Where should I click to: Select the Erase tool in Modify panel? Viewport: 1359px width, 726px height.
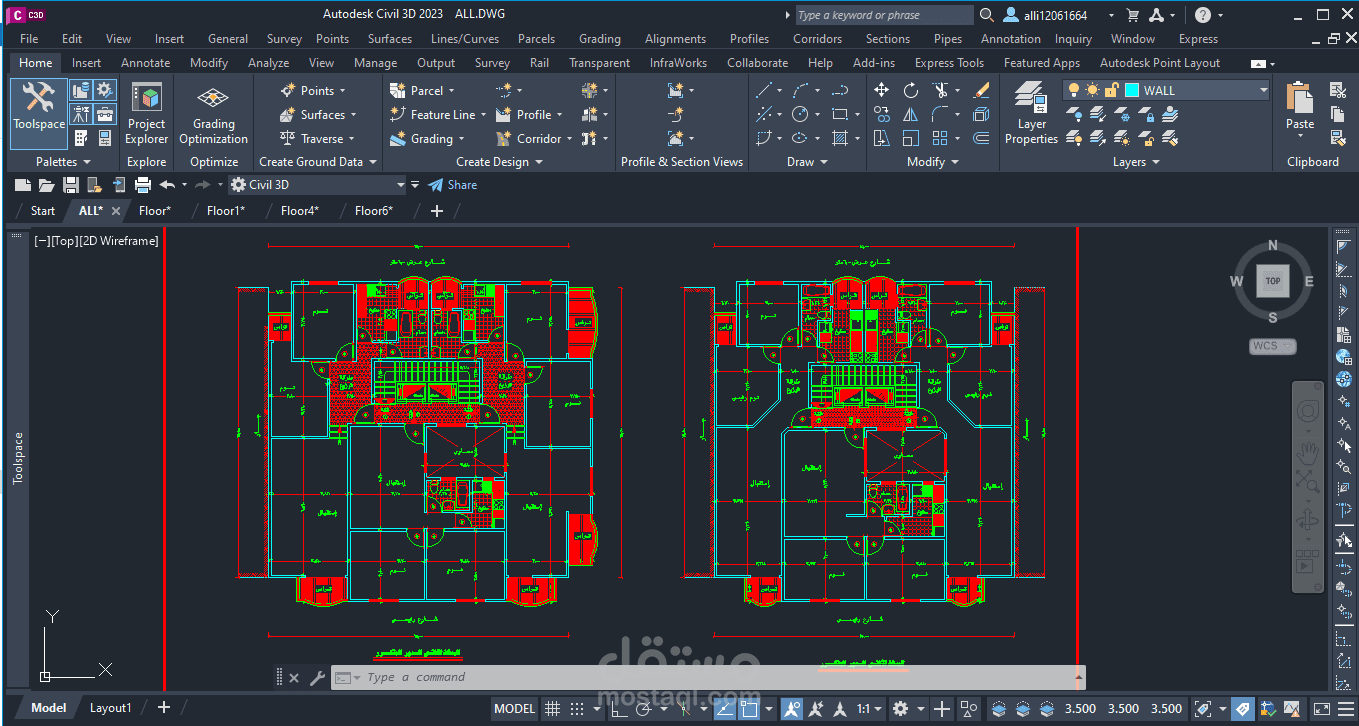(981, 90)
